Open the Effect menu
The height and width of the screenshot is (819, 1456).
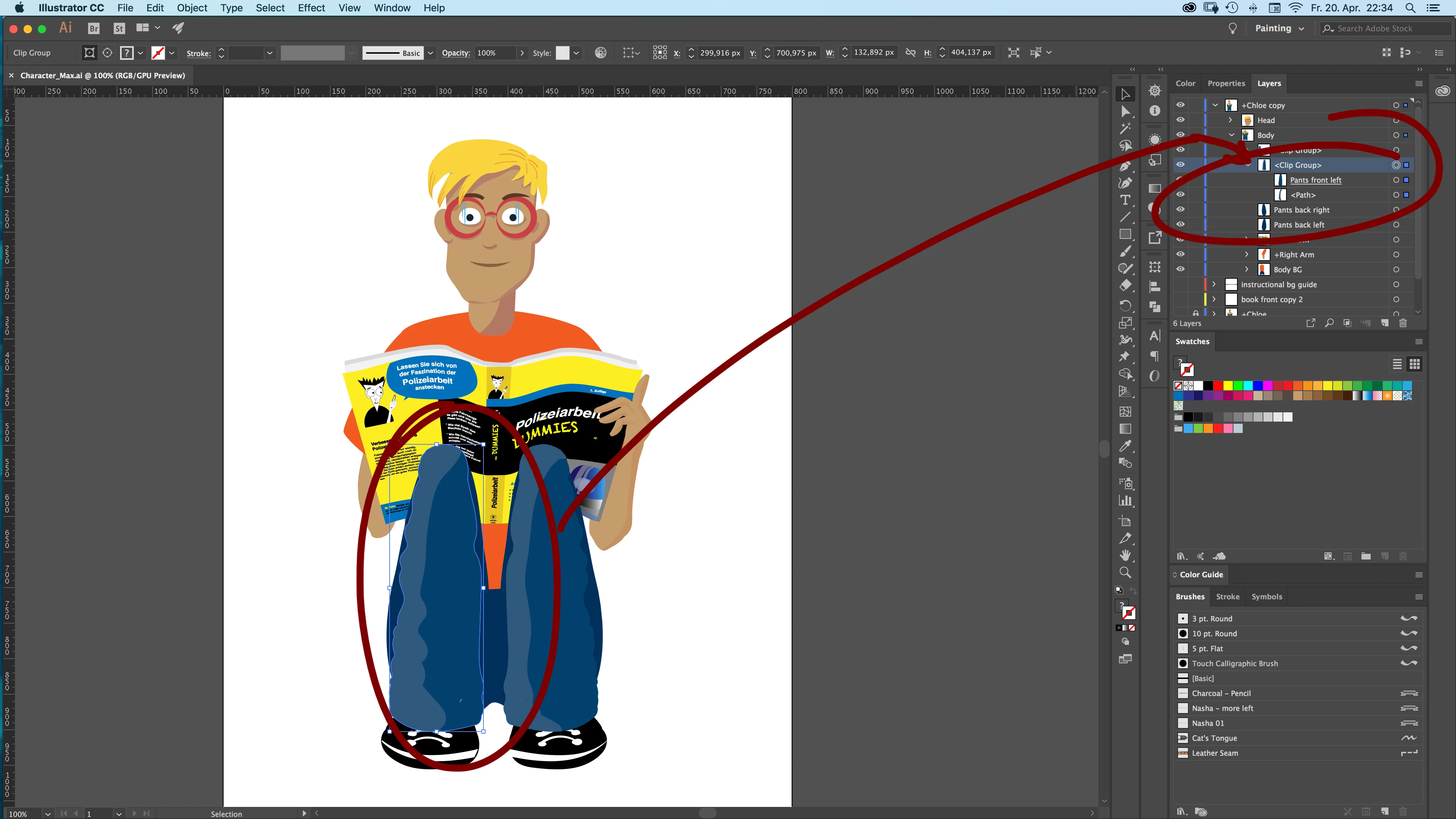click(311, 8)
